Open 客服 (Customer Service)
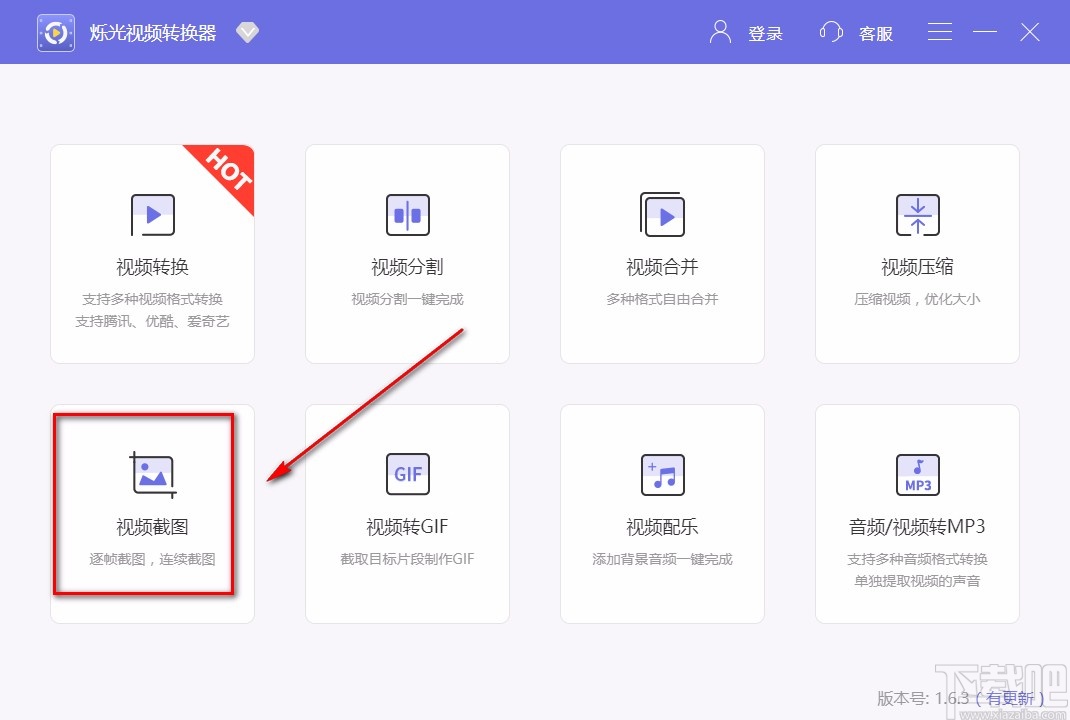The height and width of the screenshot is (720, 1070). 876,33
